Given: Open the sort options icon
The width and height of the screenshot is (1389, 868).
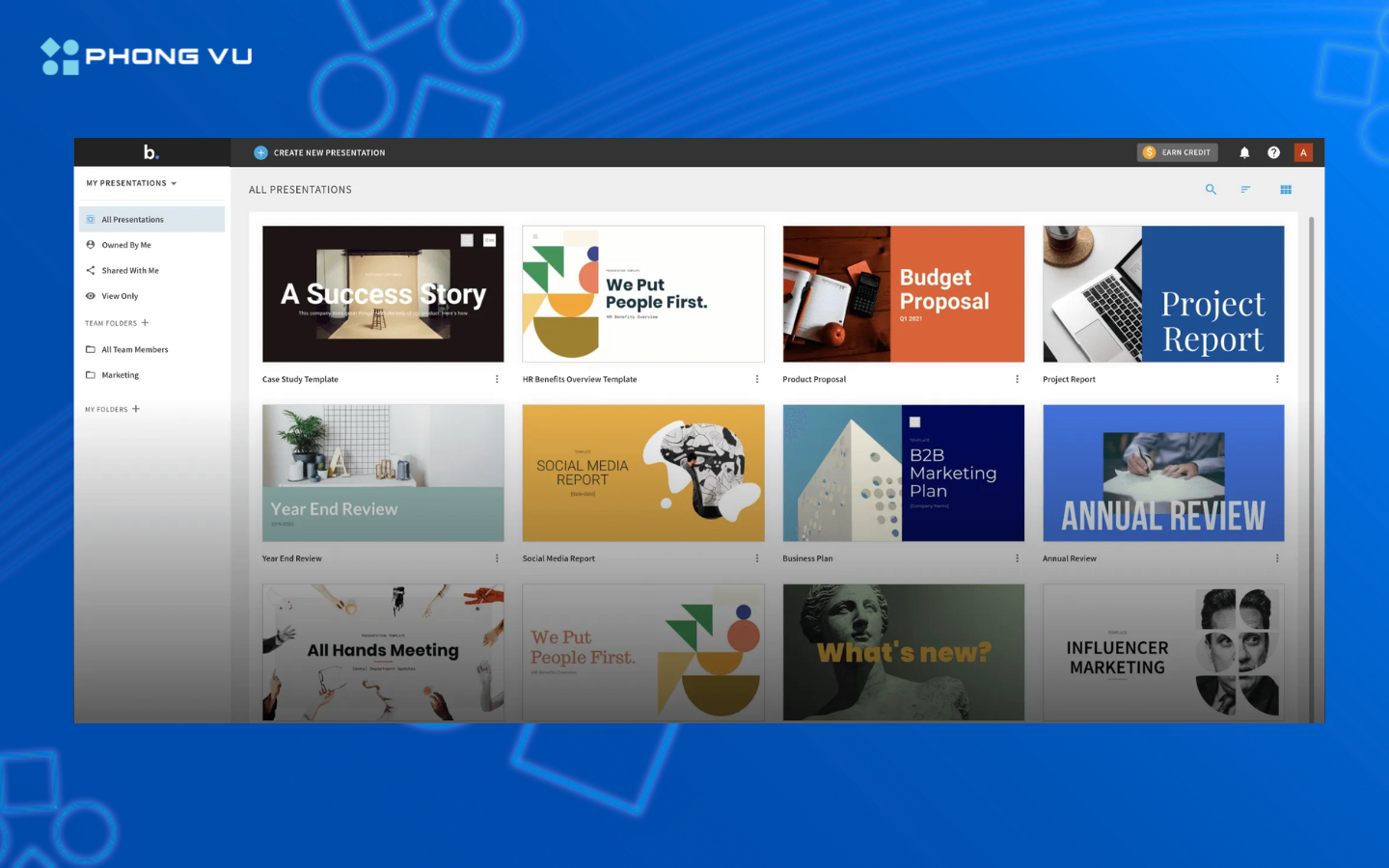Looking at the screenshot, I should point(1245,189).
